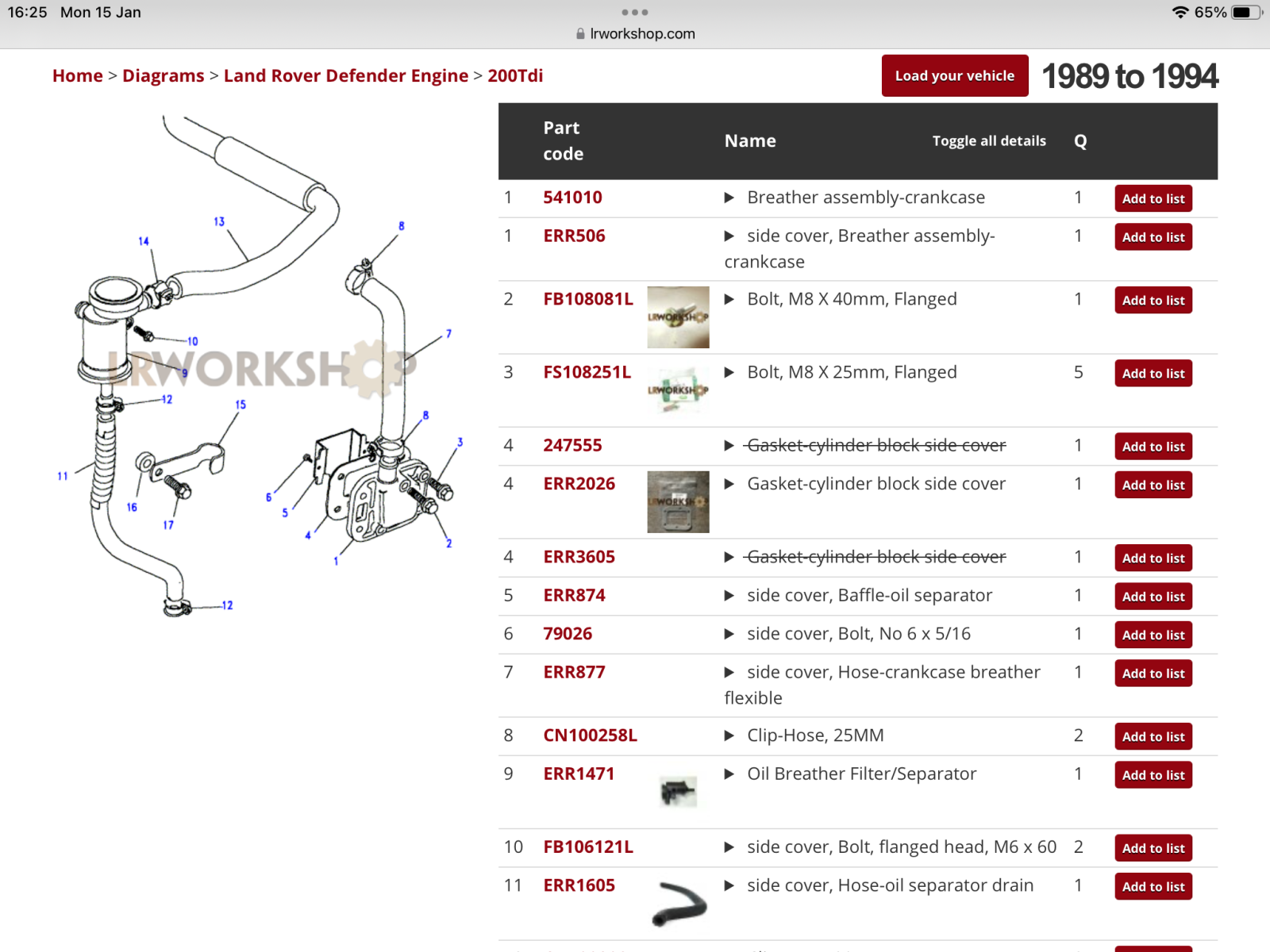Viewport: 1270px width, 952px height.
Task: Expand ERR506 side cover breather details
Action: coord(729,236)
